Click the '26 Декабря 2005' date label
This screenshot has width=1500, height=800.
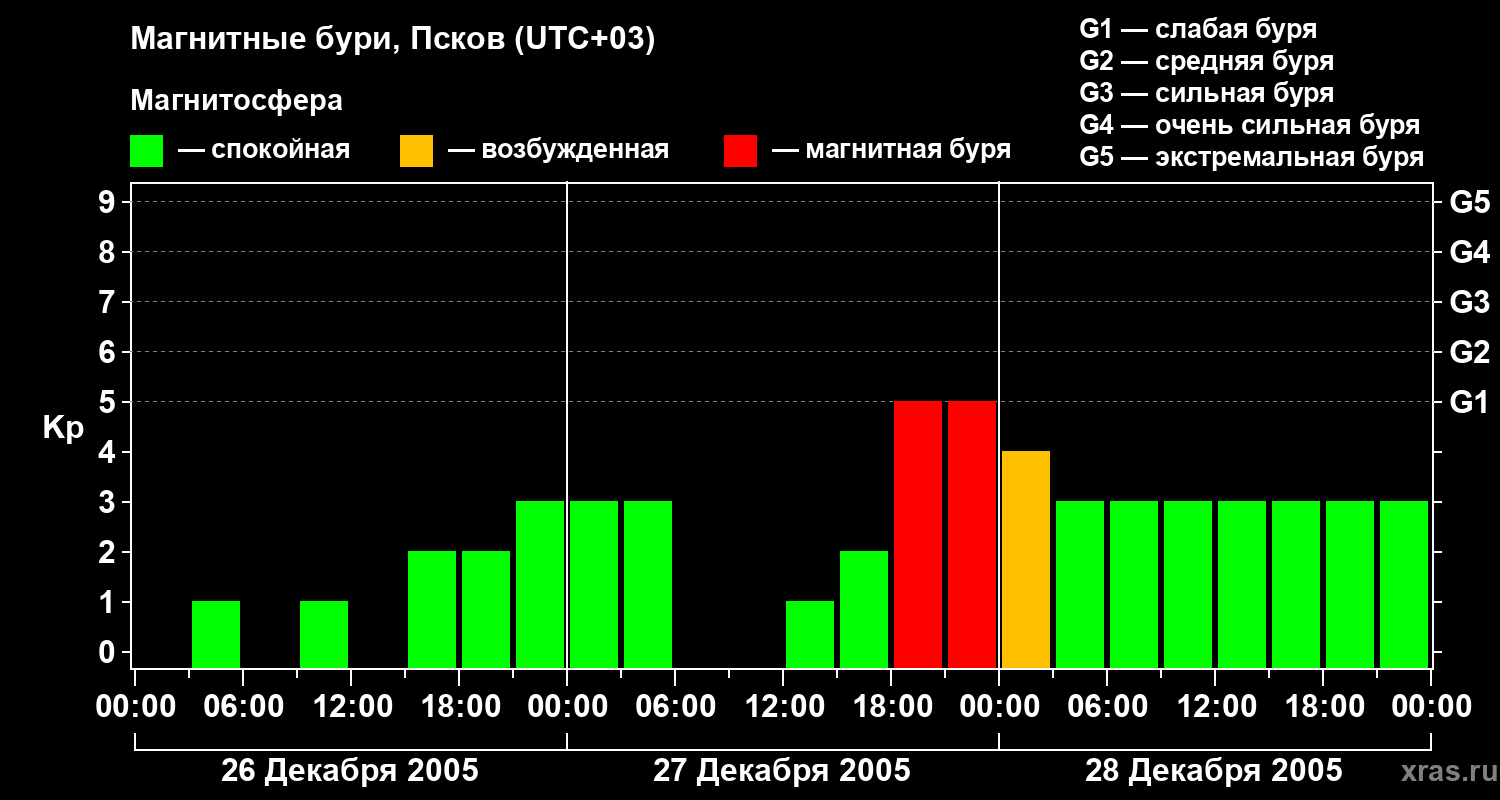[350, 771]
